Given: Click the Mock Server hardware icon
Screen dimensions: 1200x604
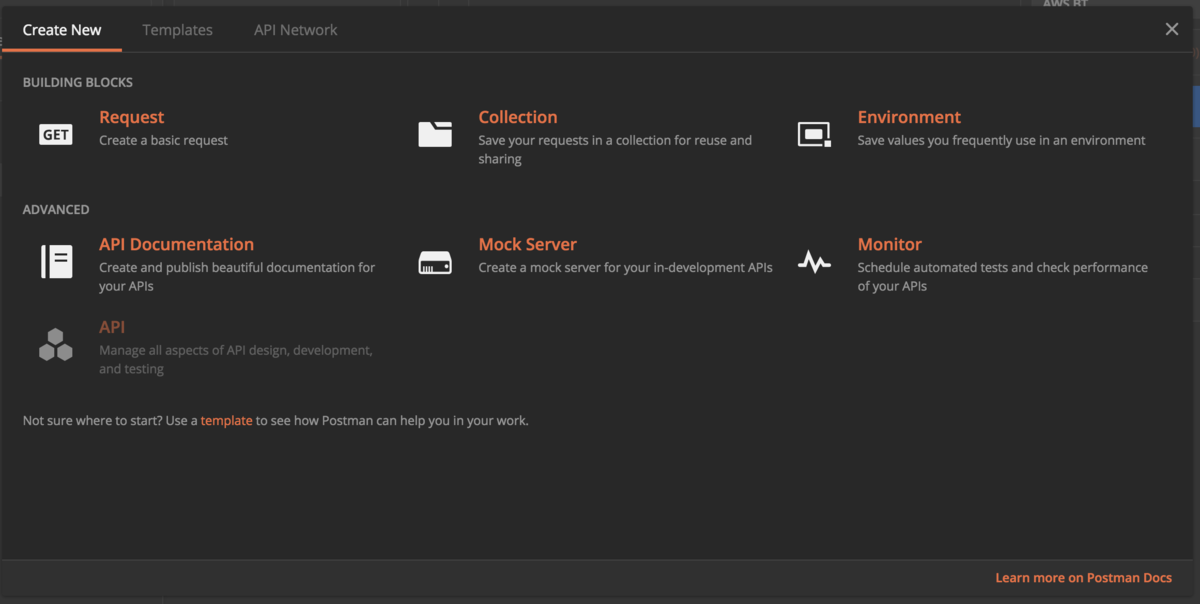Looking at the screenshot, I should 435,263.
